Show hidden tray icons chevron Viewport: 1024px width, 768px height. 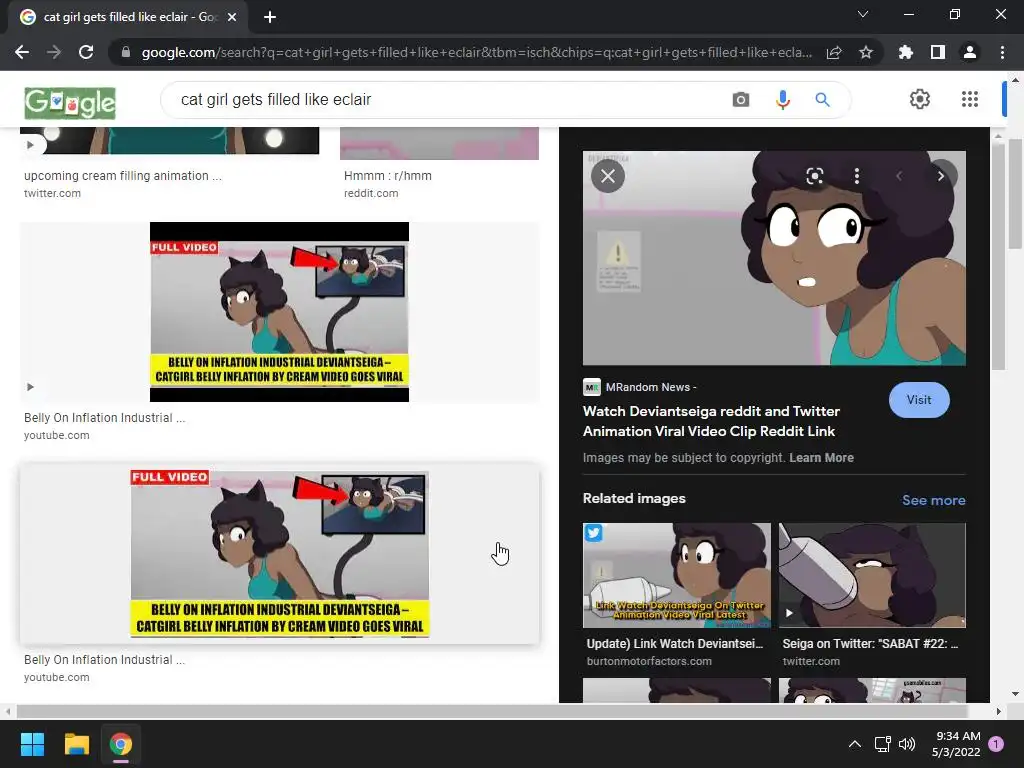854,744
